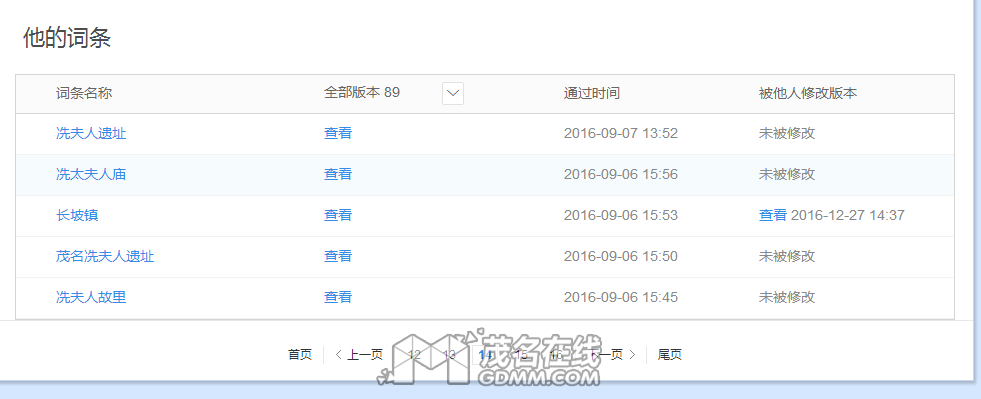
Task: Select page 12 in pagination
Action: [x=414, y=355]
